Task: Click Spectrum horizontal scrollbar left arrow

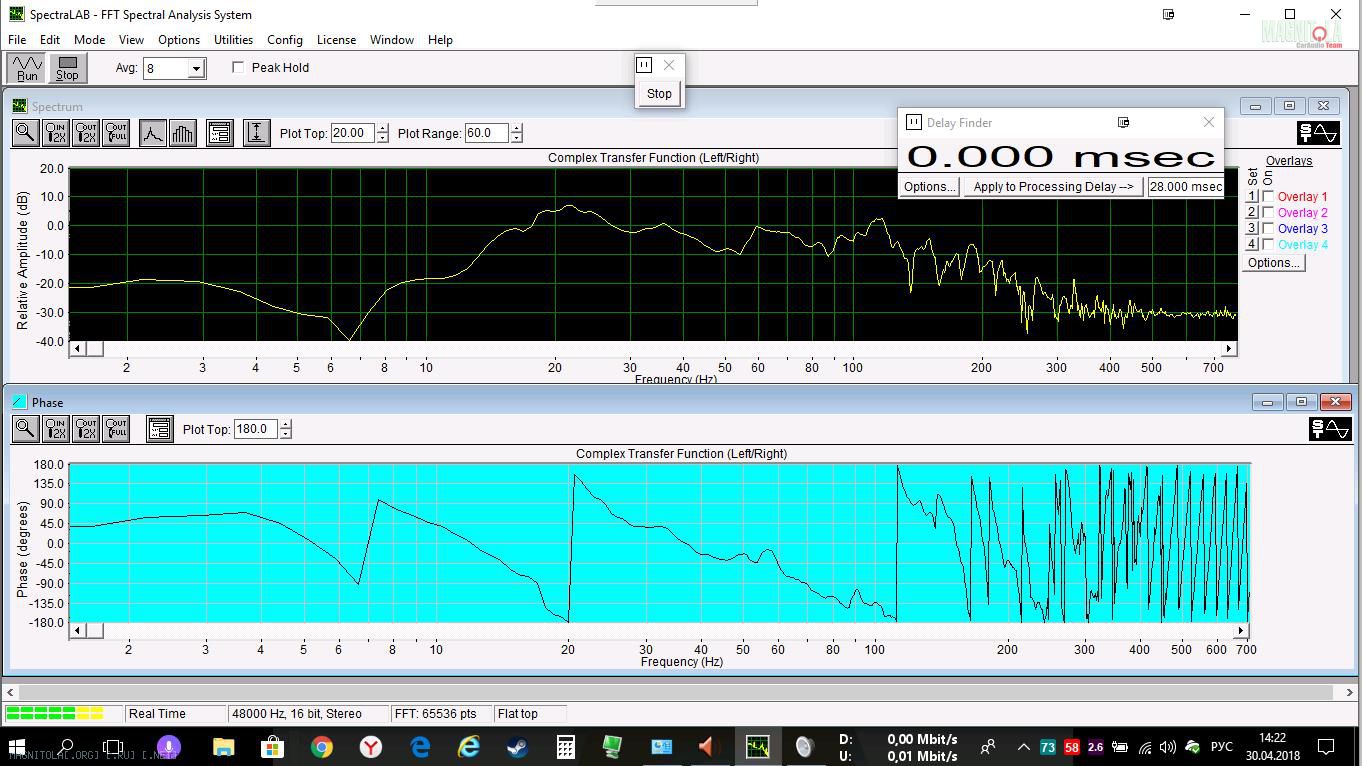Action: click(x=77, y=348)
